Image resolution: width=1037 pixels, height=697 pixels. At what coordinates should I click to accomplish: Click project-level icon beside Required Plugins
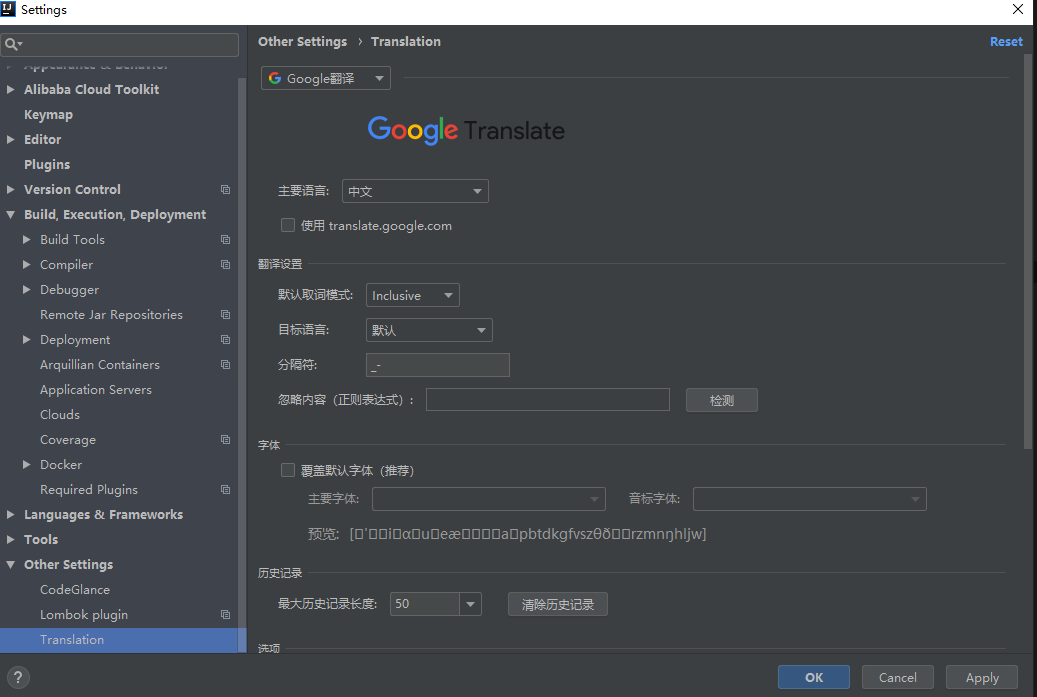pyautogui.click(x=226, y=490)
